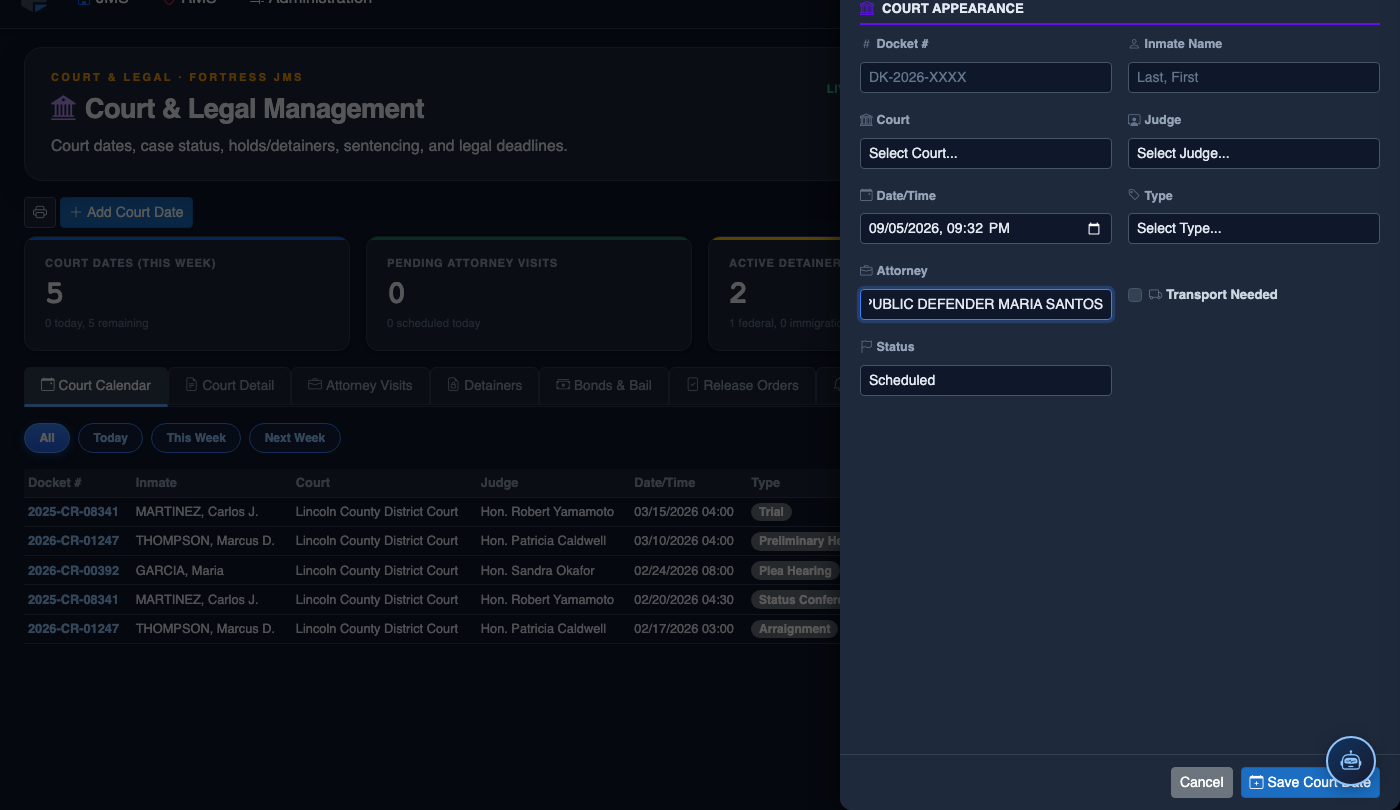The width and height of the screenshot is (1400, 810).
Task: Select the This Week filter pill
Action: (196, 438)
